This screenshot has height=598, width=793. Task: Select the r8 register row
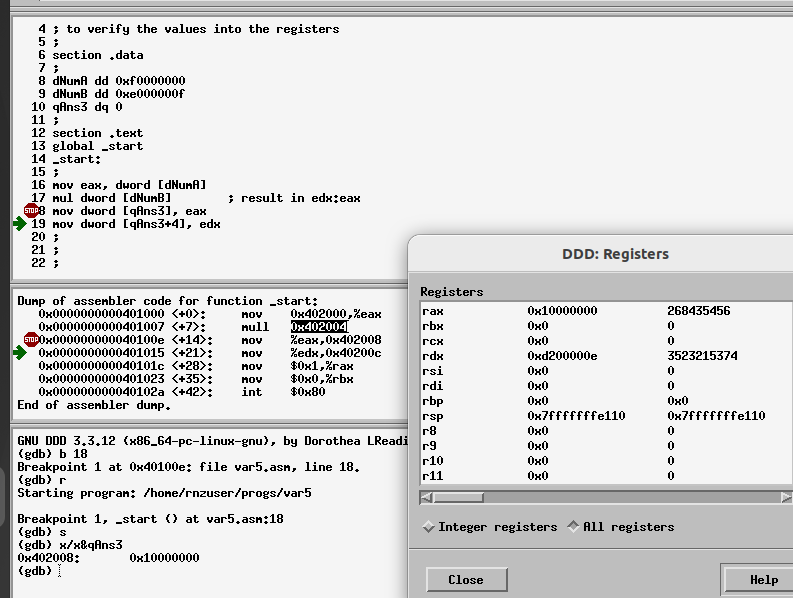[x=606, y=431]
